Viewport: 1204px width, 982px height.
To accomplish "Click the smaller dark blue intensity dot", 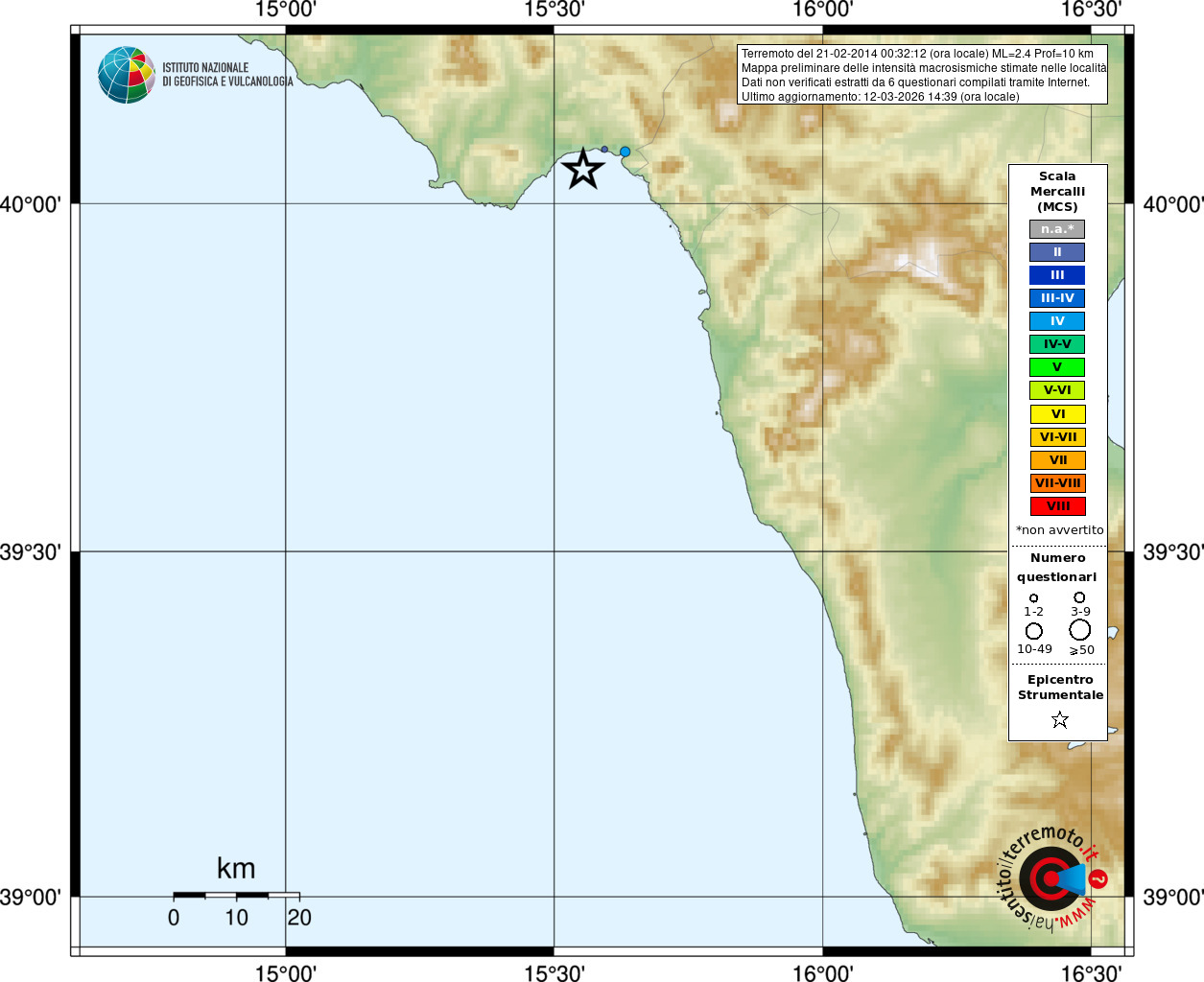I will coord(604,150).
